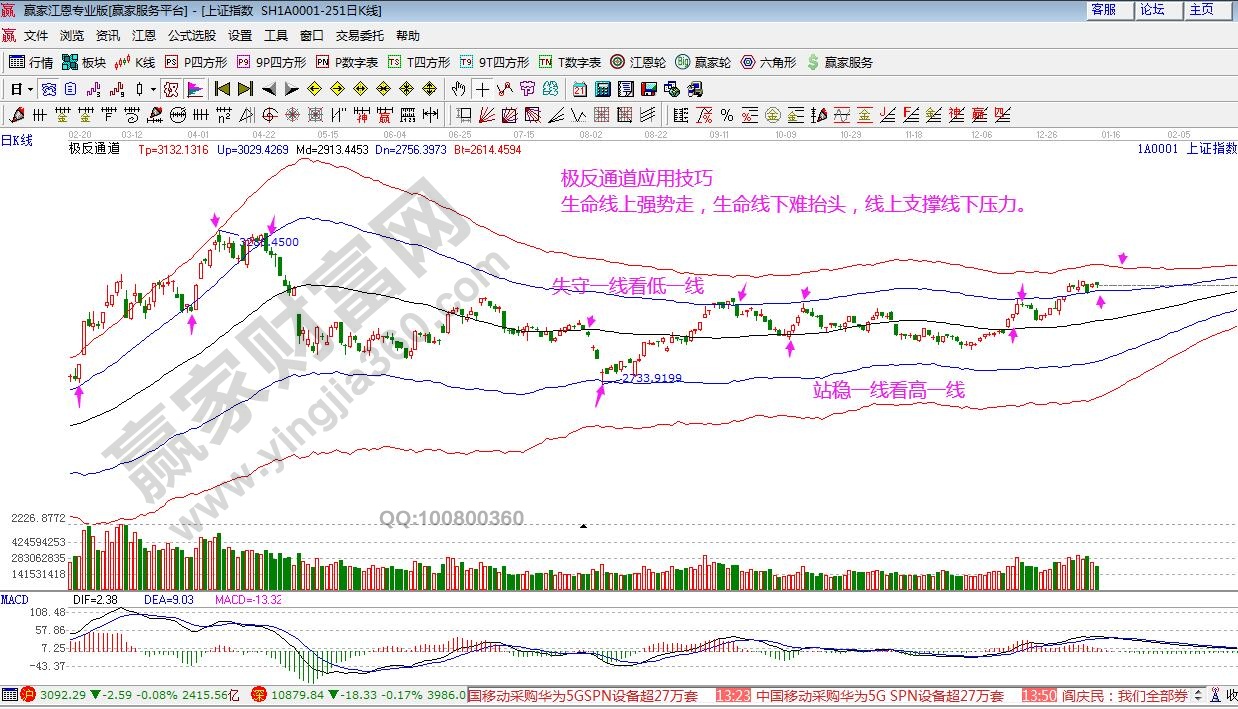Image resolution: width=1238 pixels, height=709 pixels.
Task: Jump to first bar with skip-back button
Action: tap(222, 89)
